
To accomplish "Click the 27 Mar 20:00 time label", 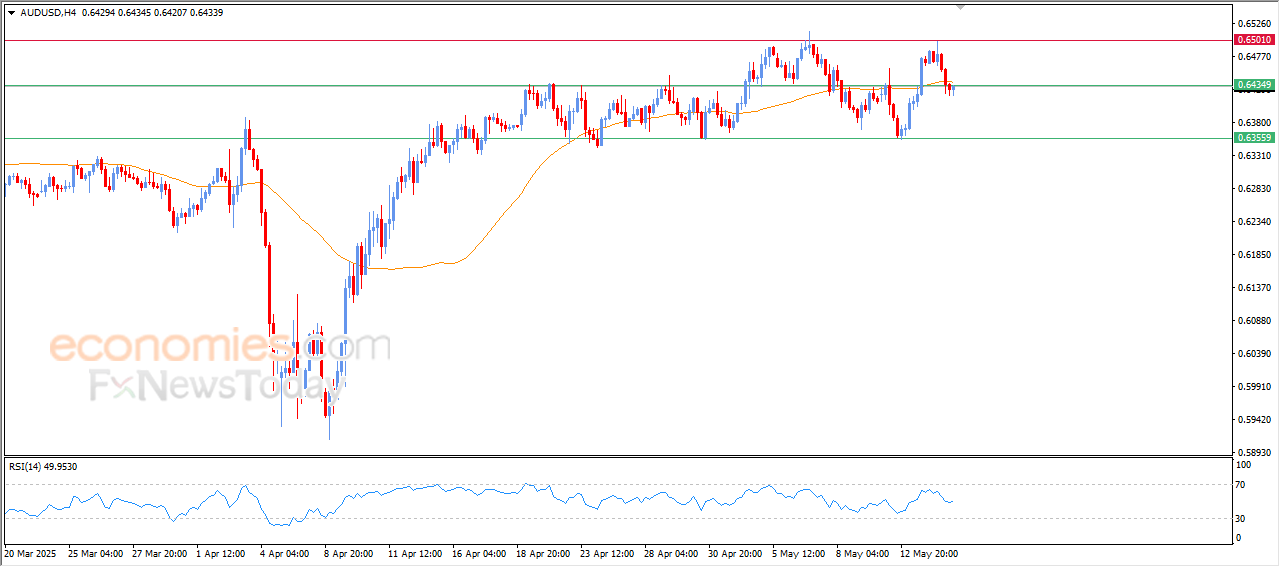I will click(159, 552).
